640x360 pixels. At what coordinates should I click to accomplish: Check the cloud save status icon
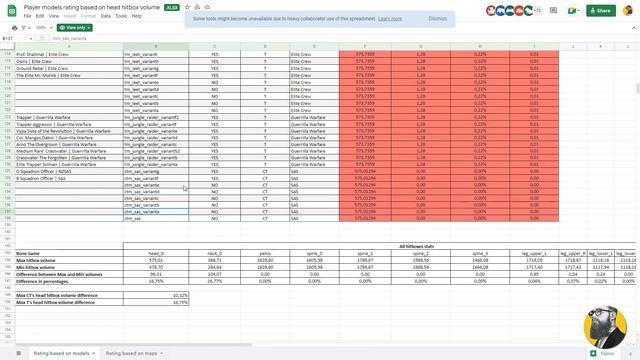tap(207, 7)
